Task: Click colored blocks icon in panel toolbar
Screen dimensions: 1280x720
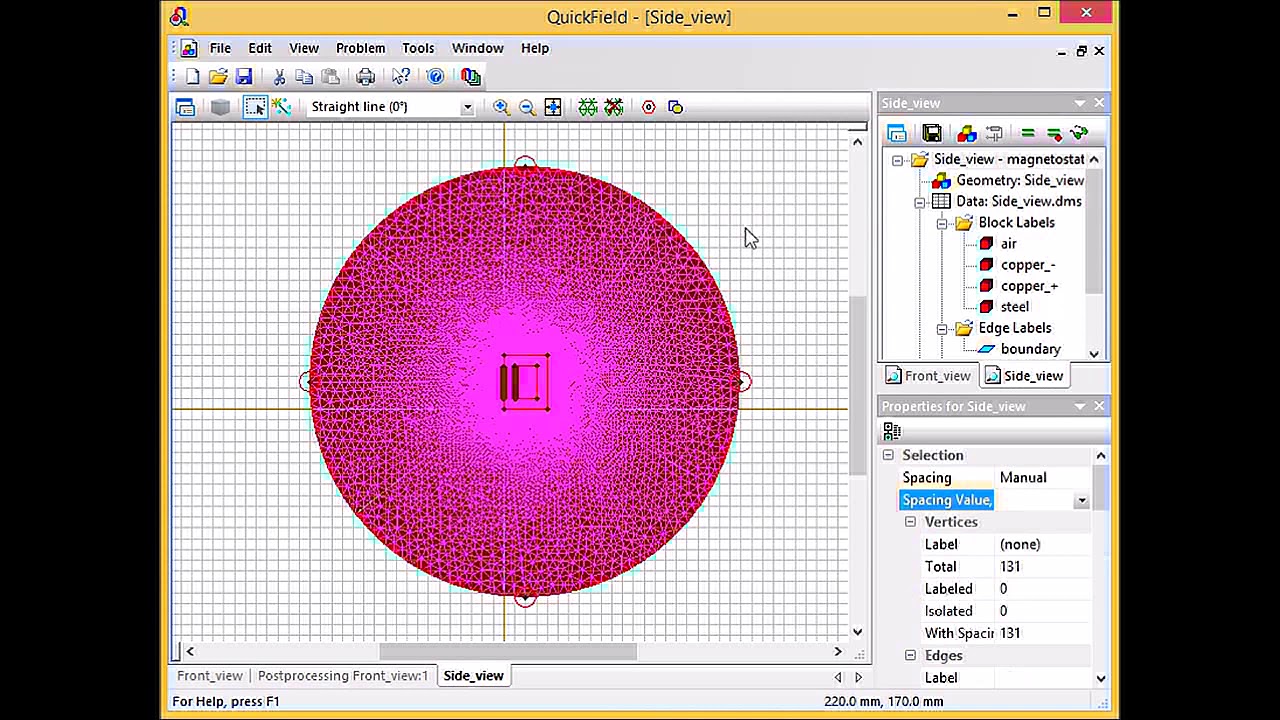Action: [966, 133]
